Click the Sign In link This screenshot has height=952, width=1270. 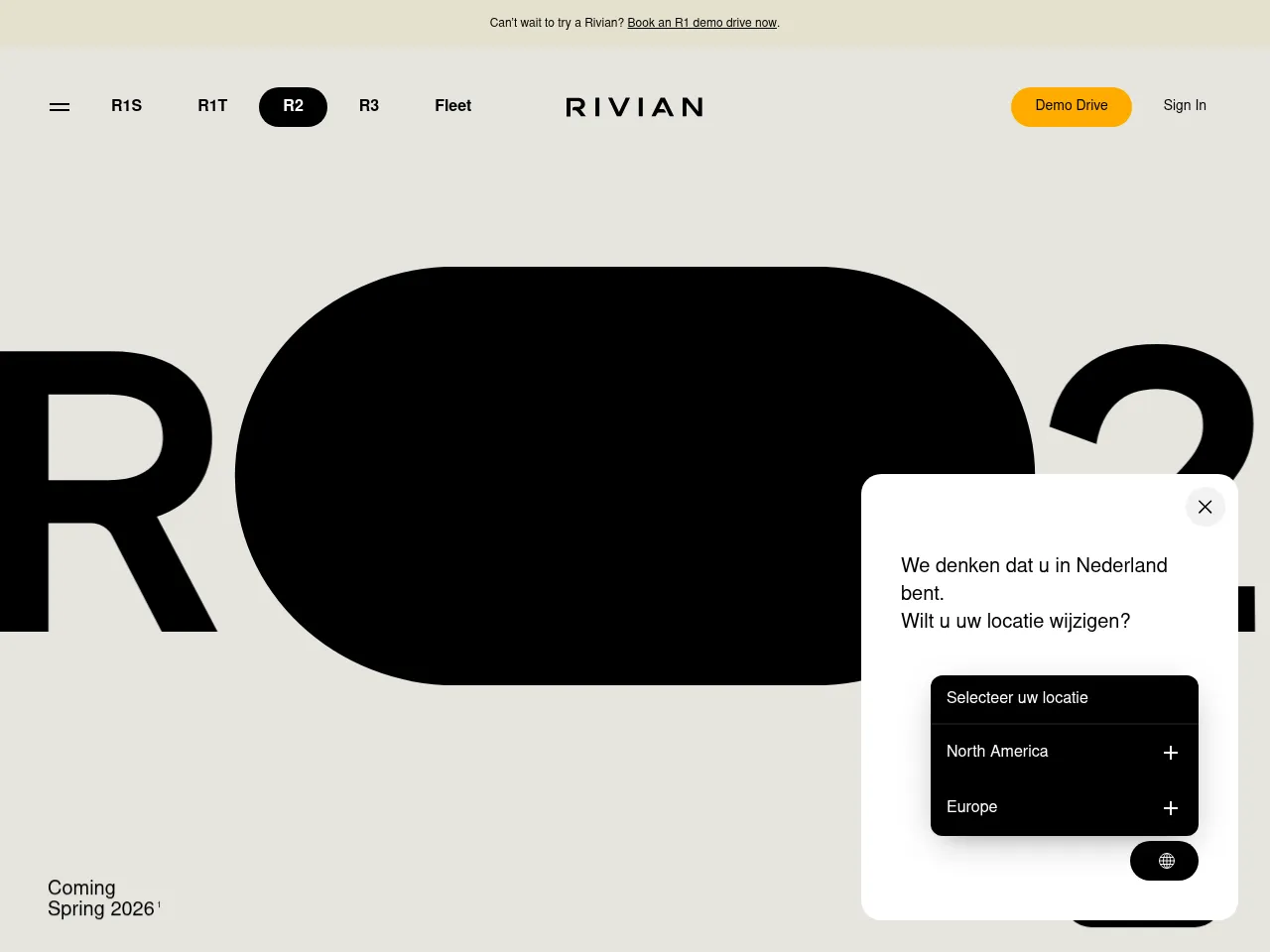pos(1184,106)
